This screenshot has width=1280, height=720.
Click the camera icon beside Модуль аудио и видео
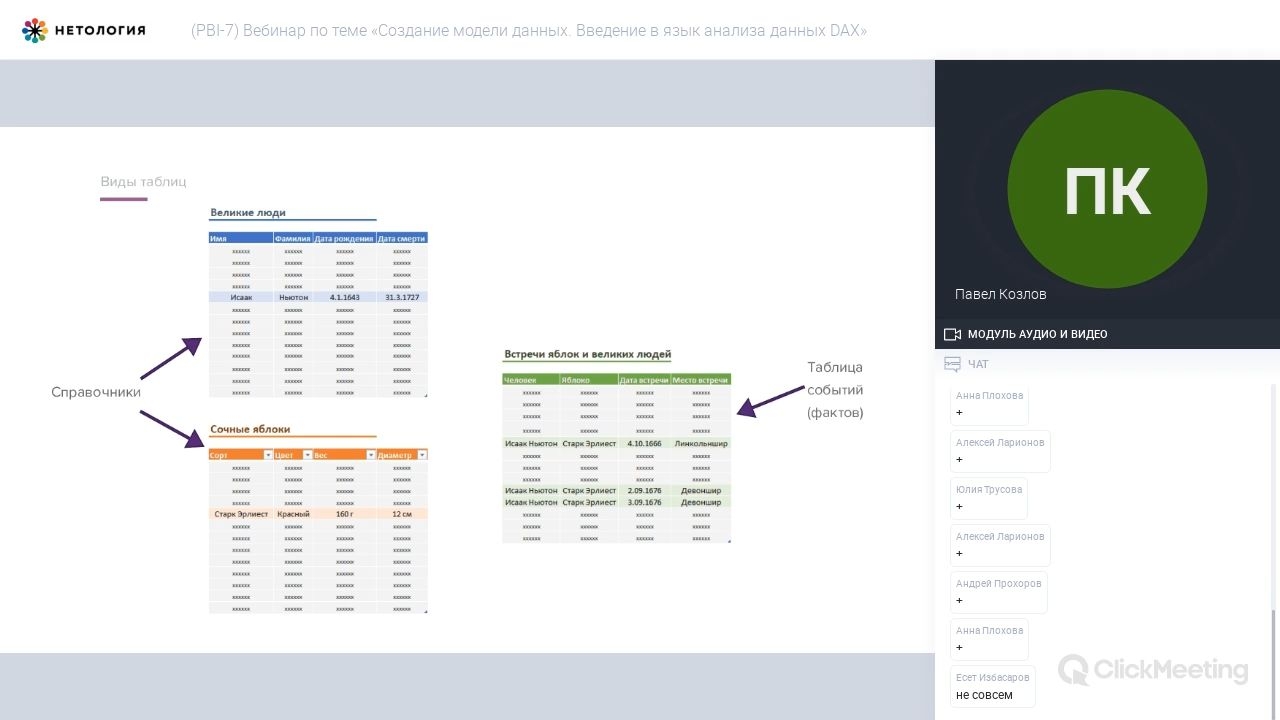coord(952,334)
